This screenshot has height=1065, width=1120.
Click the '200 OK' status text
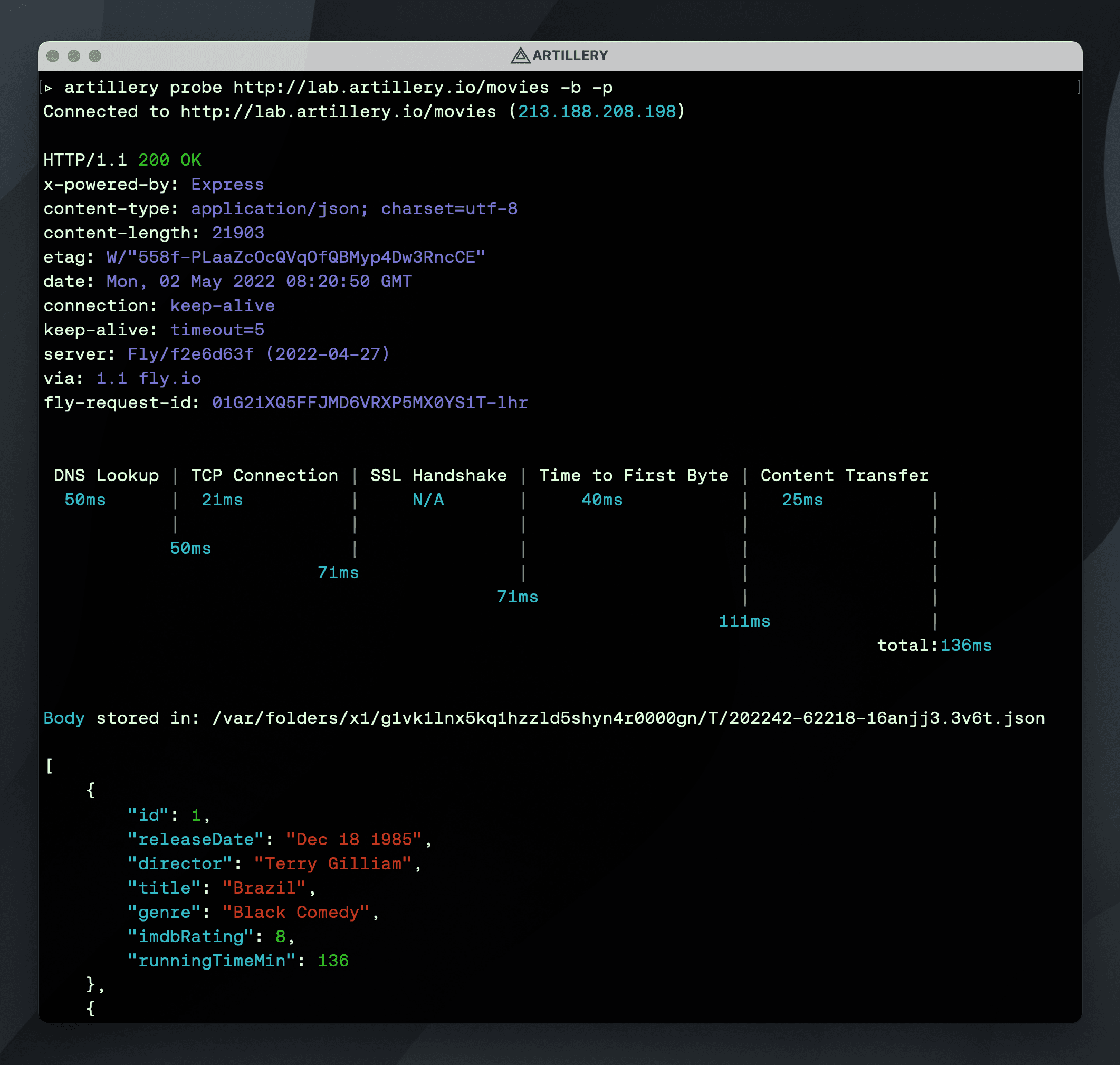pos(170,160)
